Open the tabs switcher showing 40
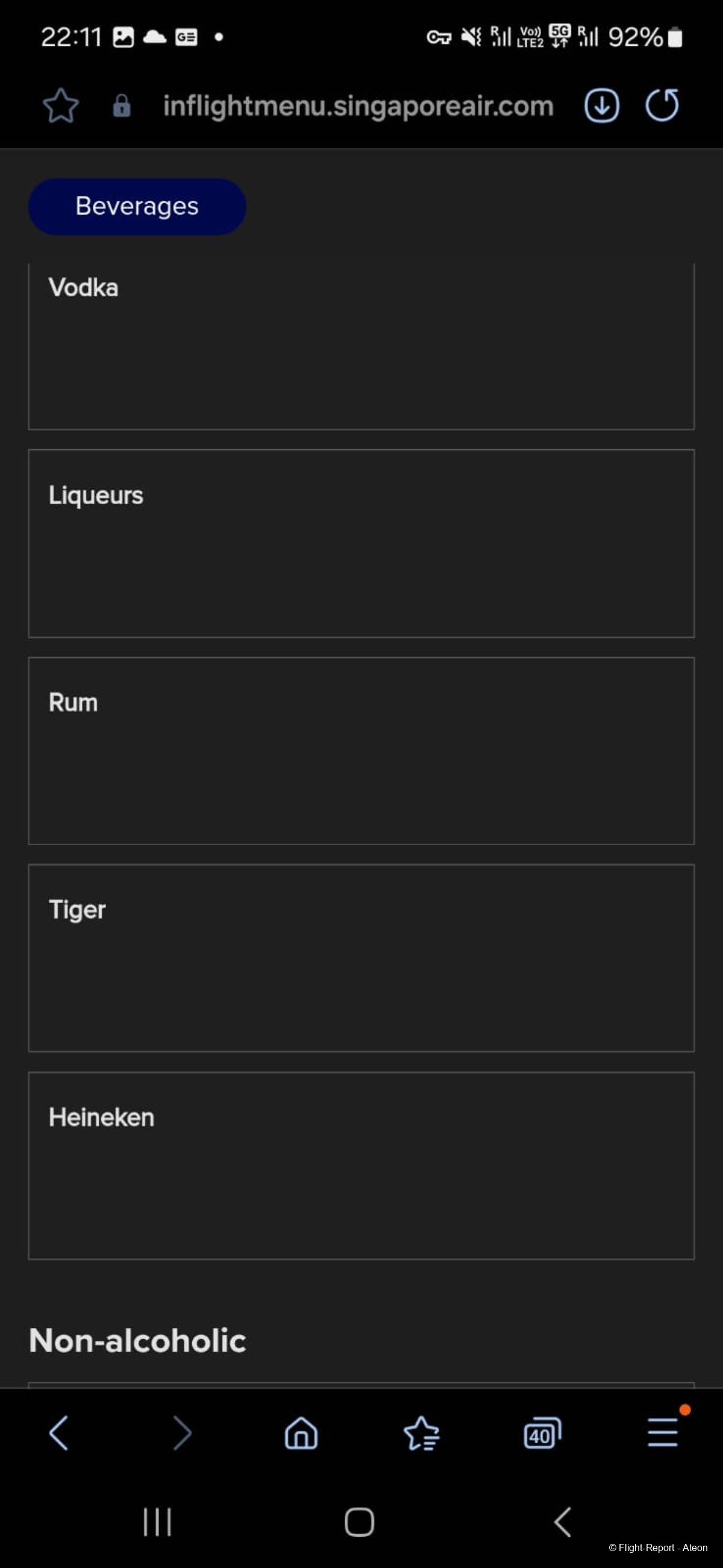Screen dimensions: 723x1568 point(542,1433)
